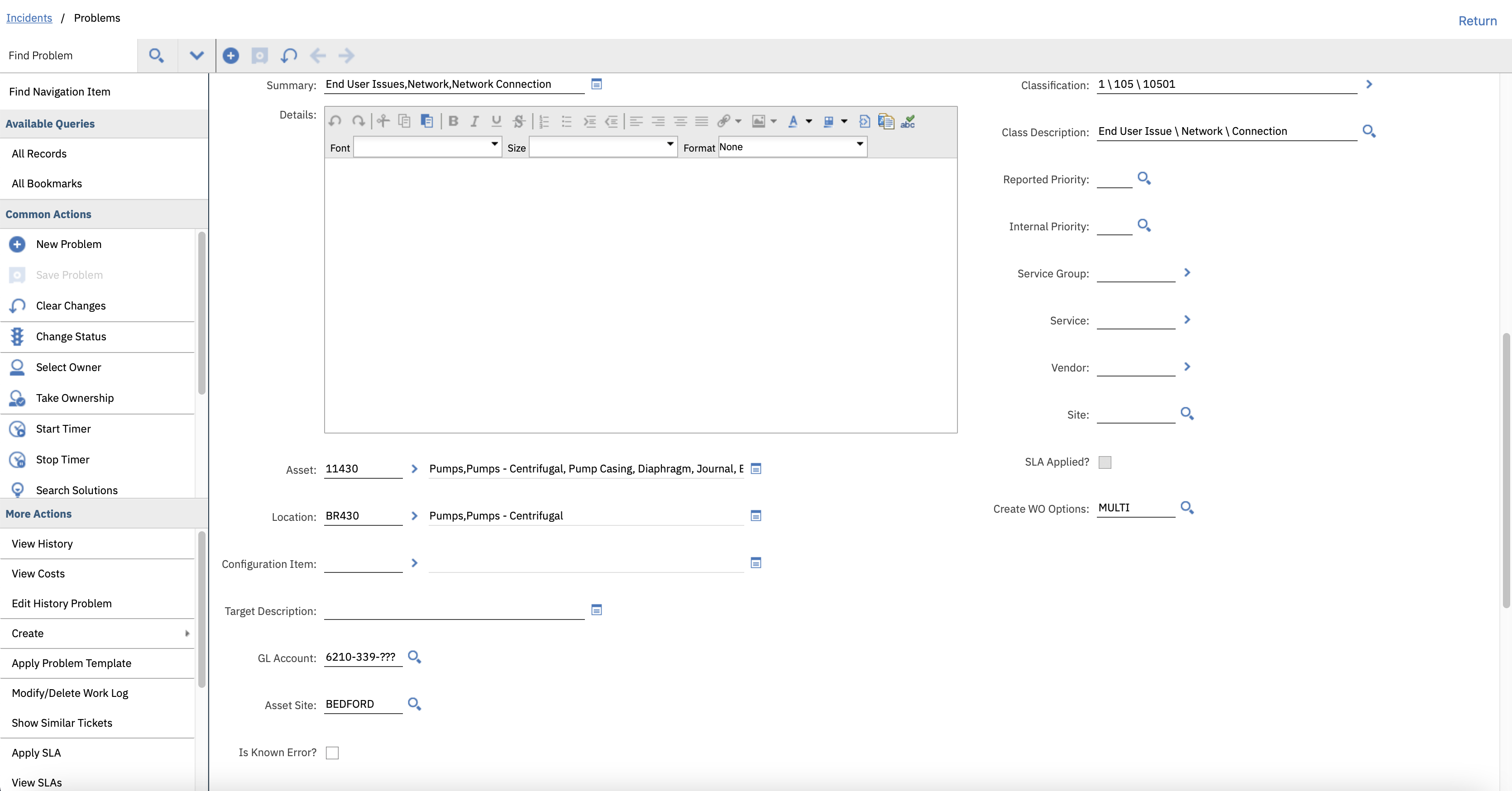Click the Find Problem search magnifier icon

tap(156, 56)
